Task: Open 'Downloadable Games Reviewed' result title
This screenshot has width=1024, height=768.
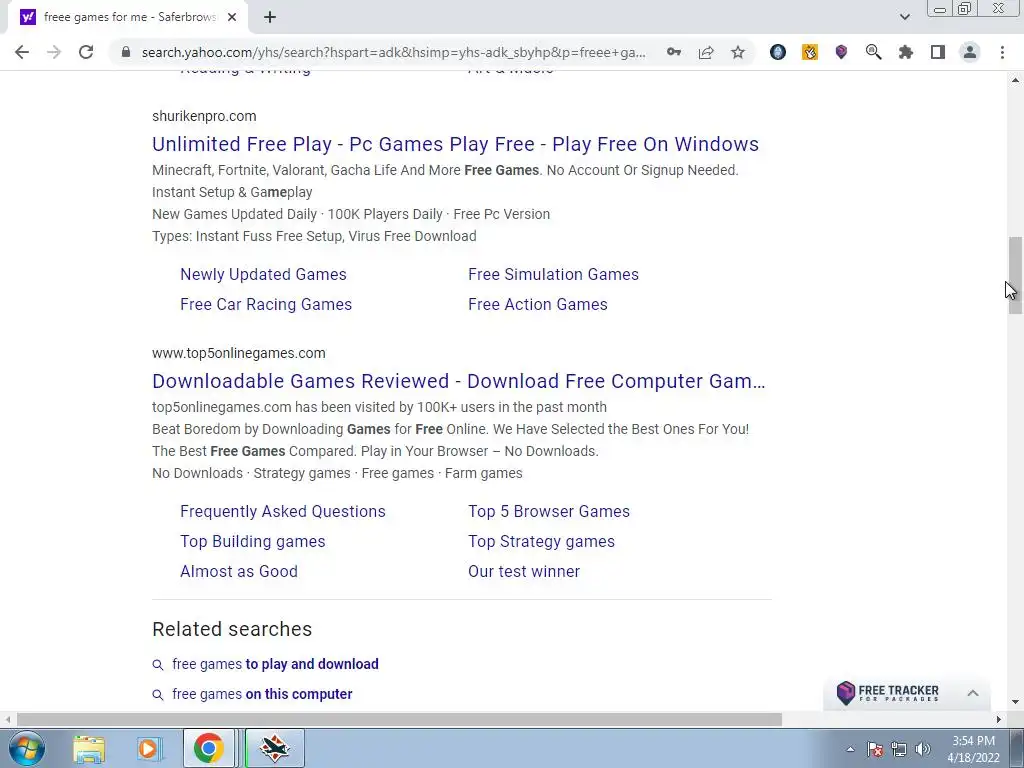Action: 458,381
